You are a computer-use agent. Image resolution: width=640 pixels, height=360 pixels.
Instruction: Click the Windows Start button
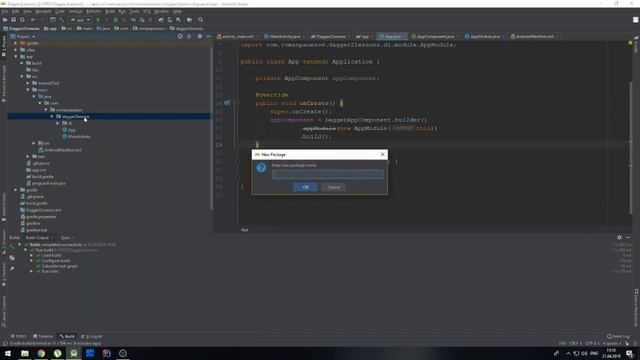point(8,353)
